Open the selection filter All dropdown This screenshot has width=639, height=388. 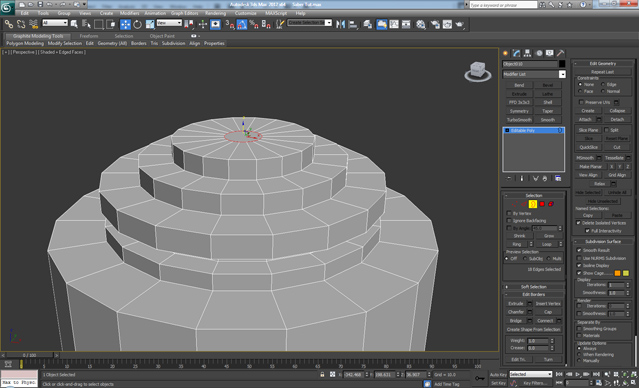tap(55, 23)
